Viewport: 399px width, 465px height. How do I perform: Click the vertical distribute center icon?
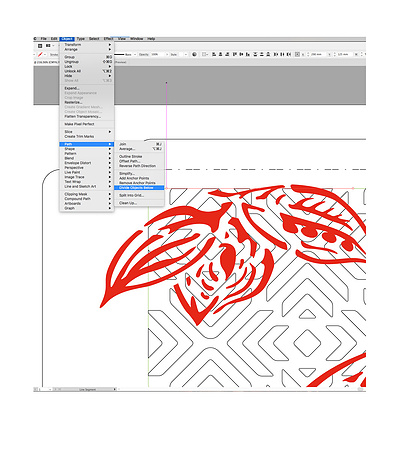coord(262,54)
